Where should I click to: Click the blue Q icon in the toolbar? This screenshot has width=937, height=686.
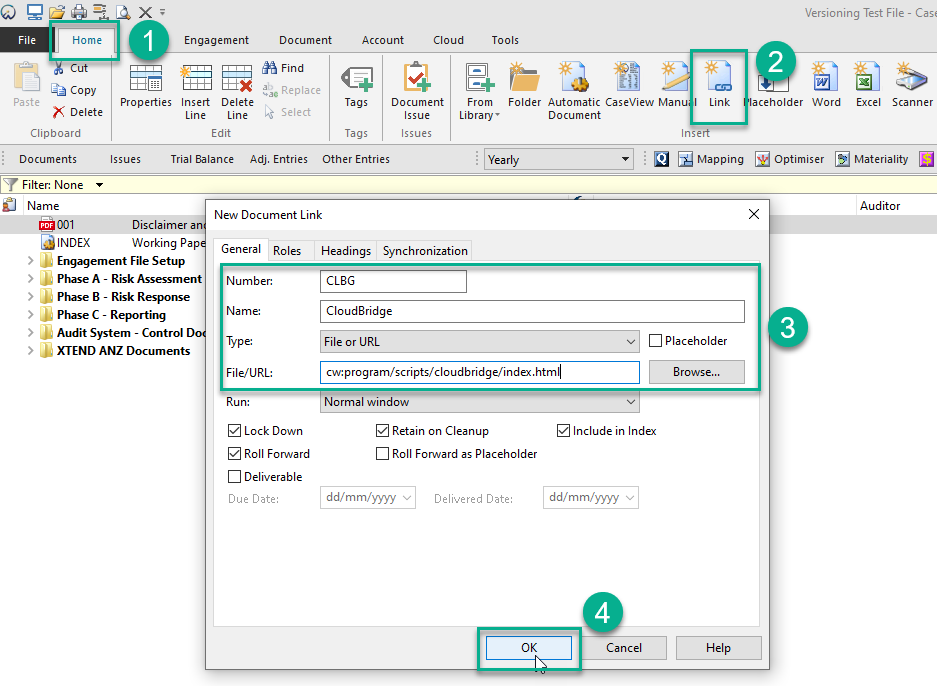click(x=662, y=159)
